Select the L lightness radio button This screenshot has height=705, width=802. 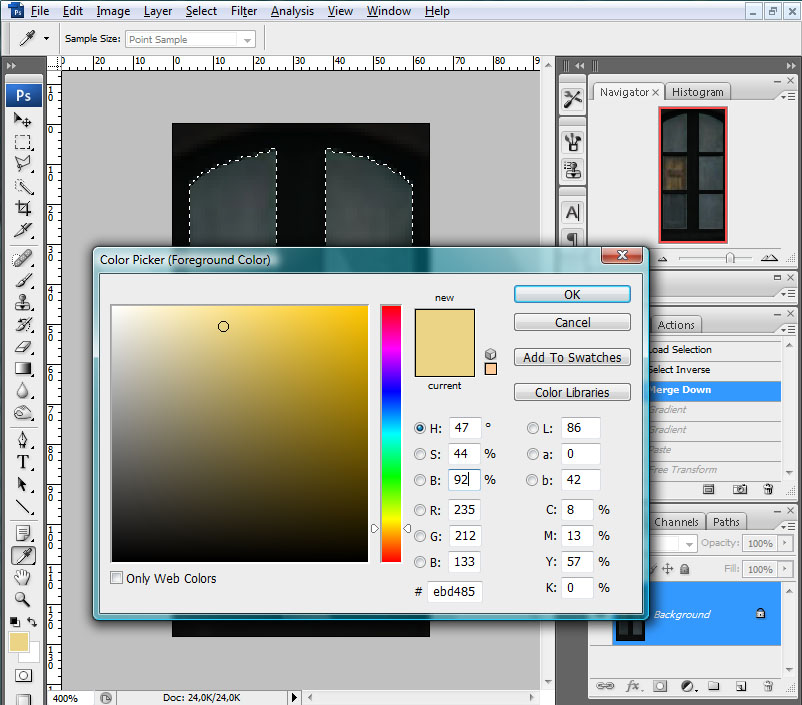533,428
